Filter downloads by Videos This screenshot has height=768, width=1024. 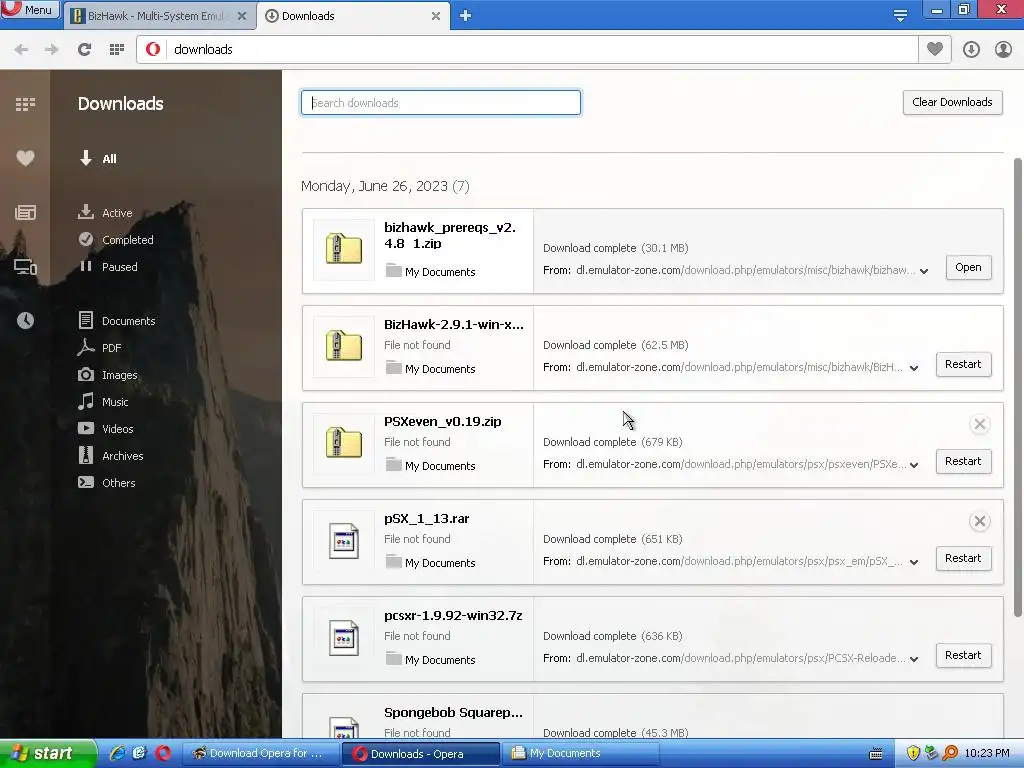(x=106, y=428)
